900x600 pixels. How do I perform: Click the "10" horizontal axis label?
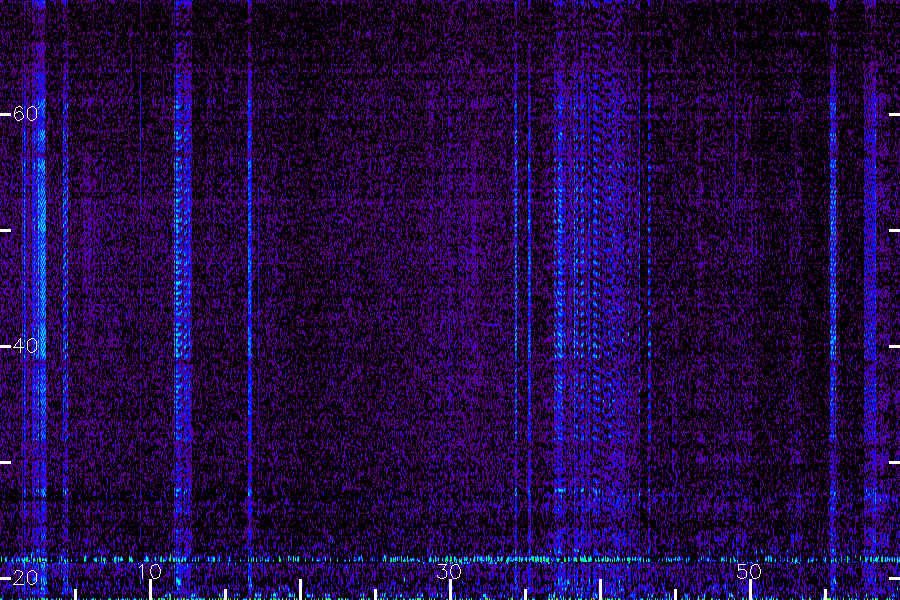150,571
